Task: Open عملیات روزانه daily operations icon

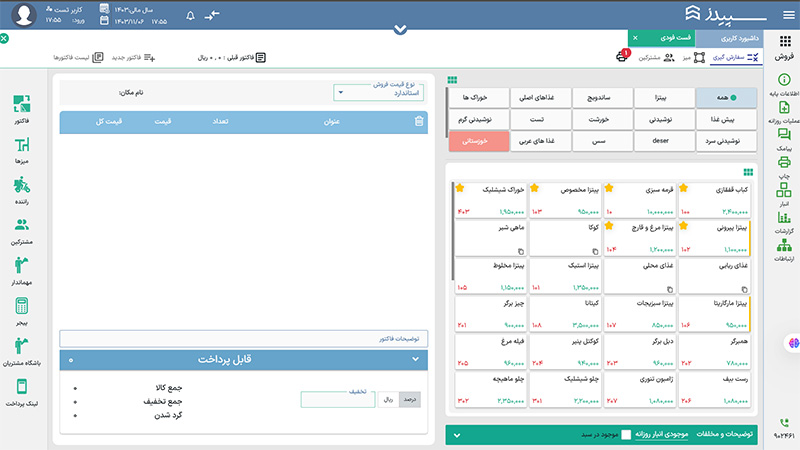Action: click(784, 107)
